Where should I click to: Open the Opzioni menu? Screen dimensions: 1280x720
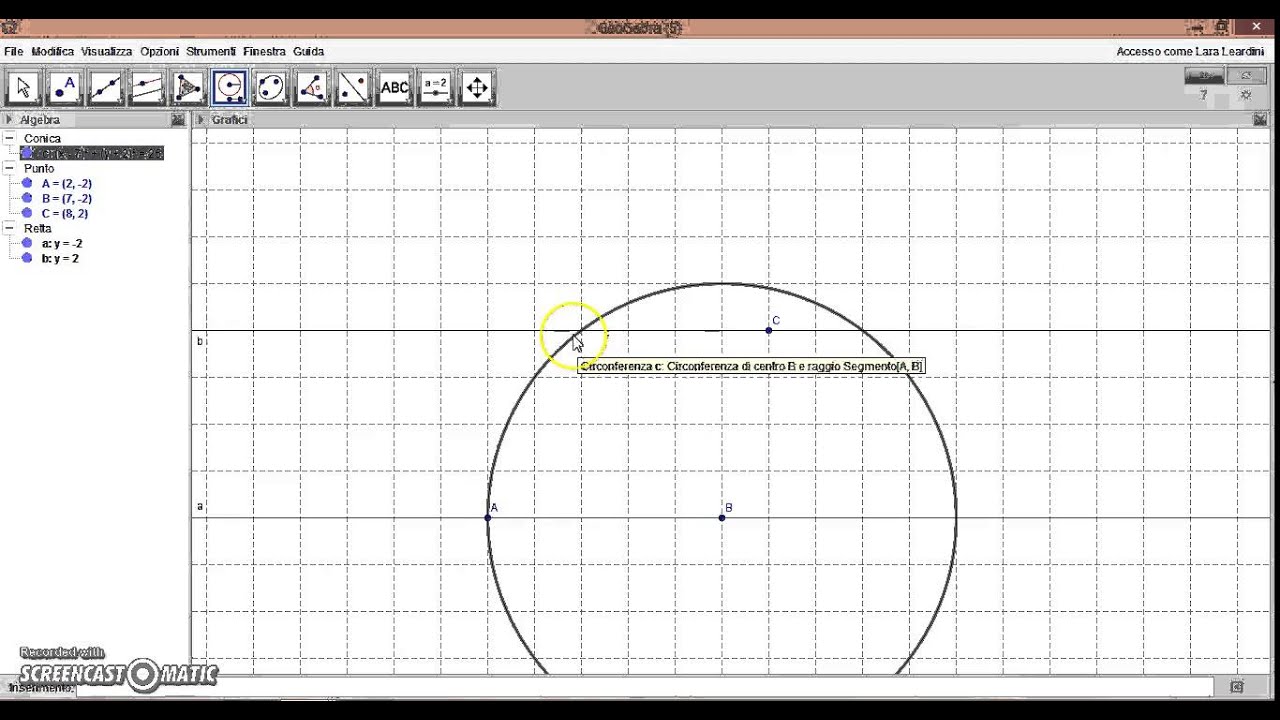click(159, 51)
